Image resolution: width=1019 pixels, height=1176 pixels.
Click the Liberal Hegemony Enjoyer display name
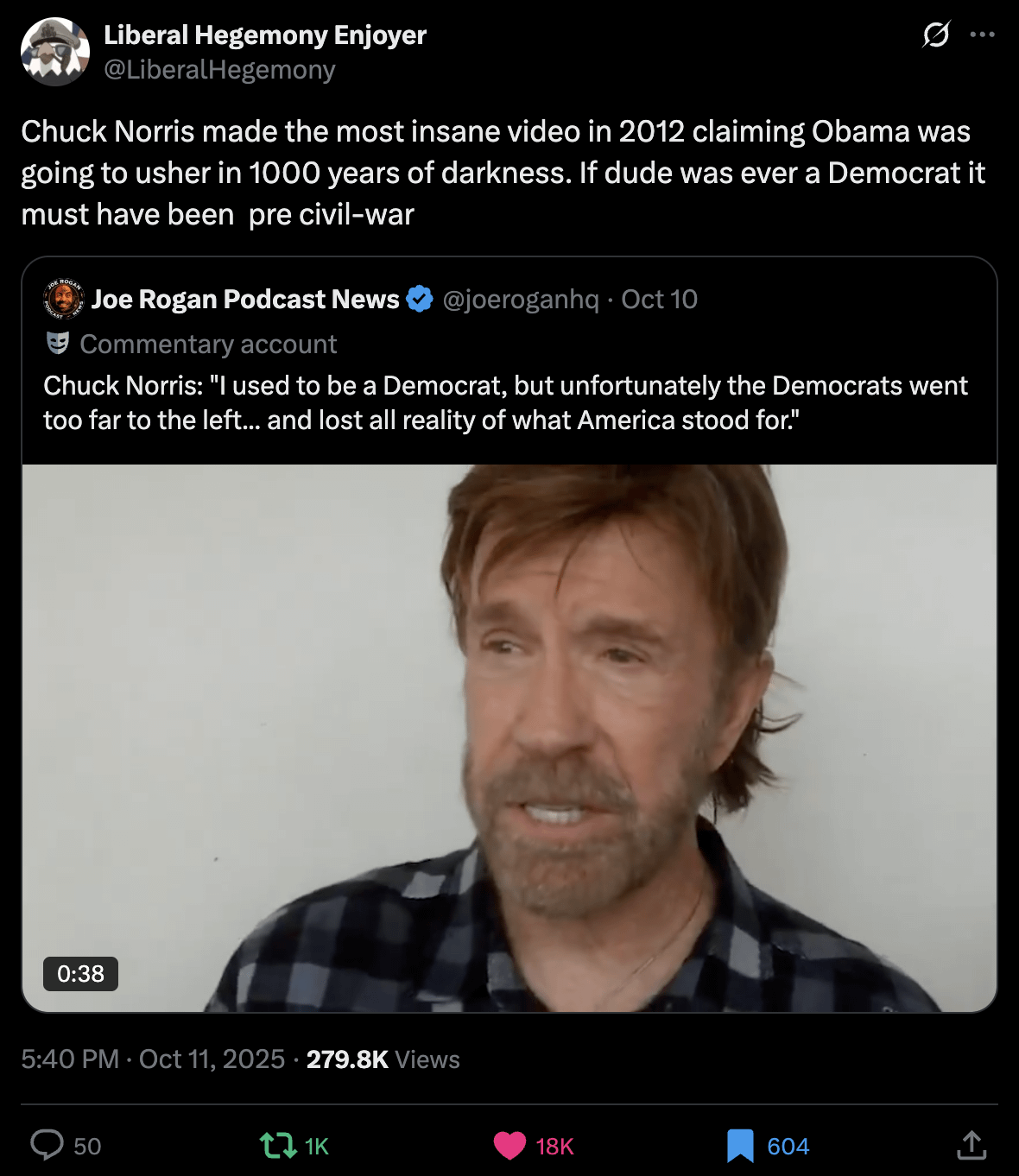point(265,35)
